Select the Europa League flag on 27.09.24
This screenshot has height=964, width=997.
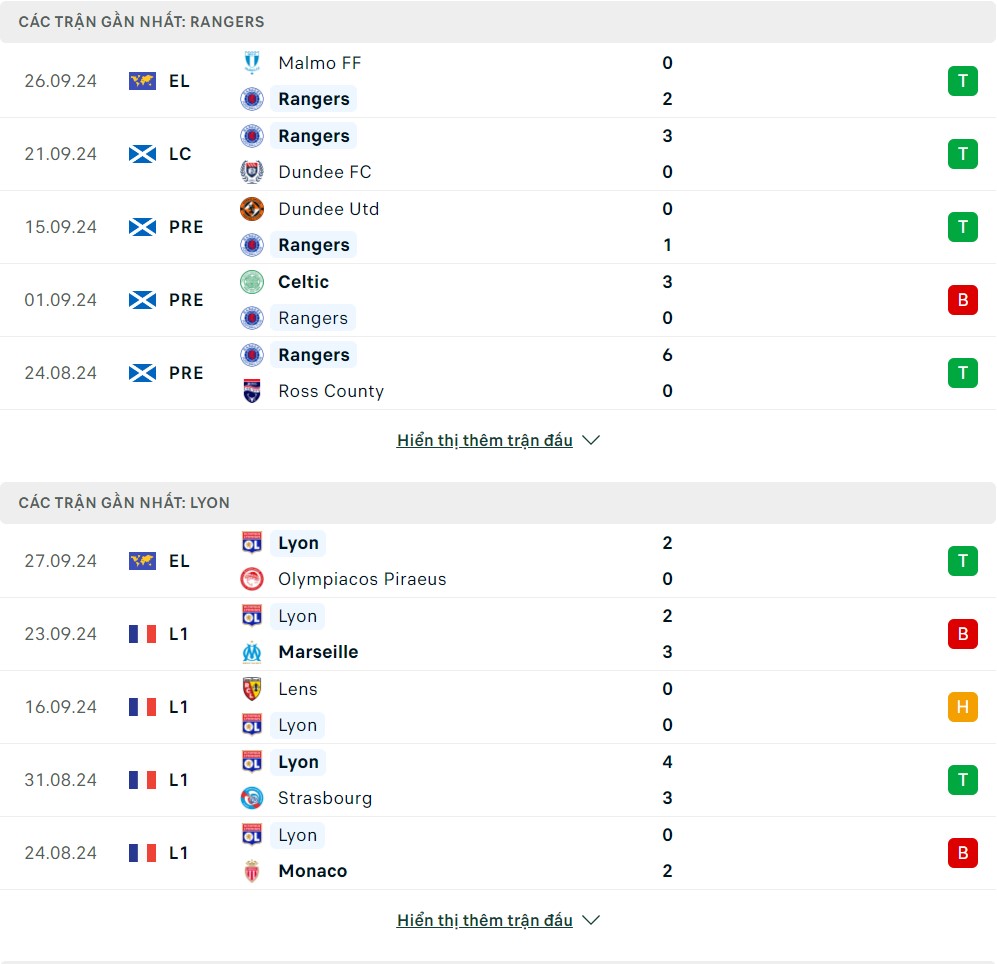click(142, 561)
